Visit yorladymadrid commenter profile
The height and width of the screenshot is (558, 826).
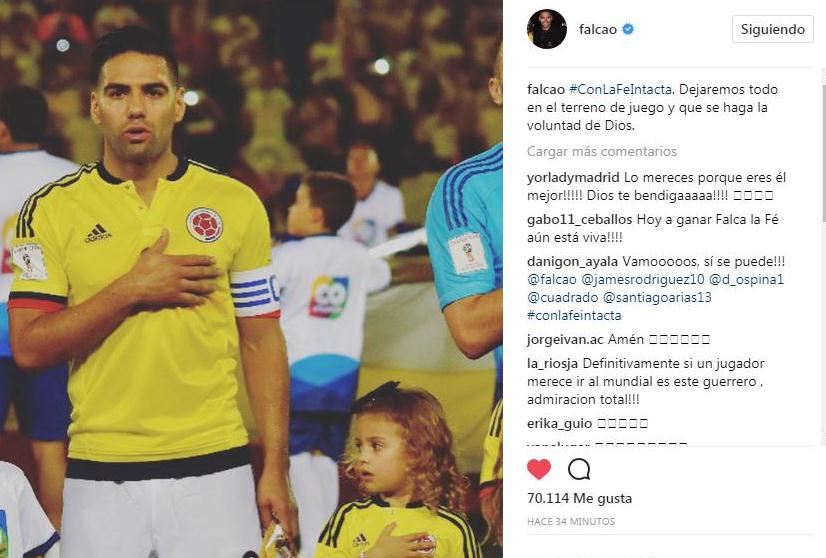coord(573,178)
